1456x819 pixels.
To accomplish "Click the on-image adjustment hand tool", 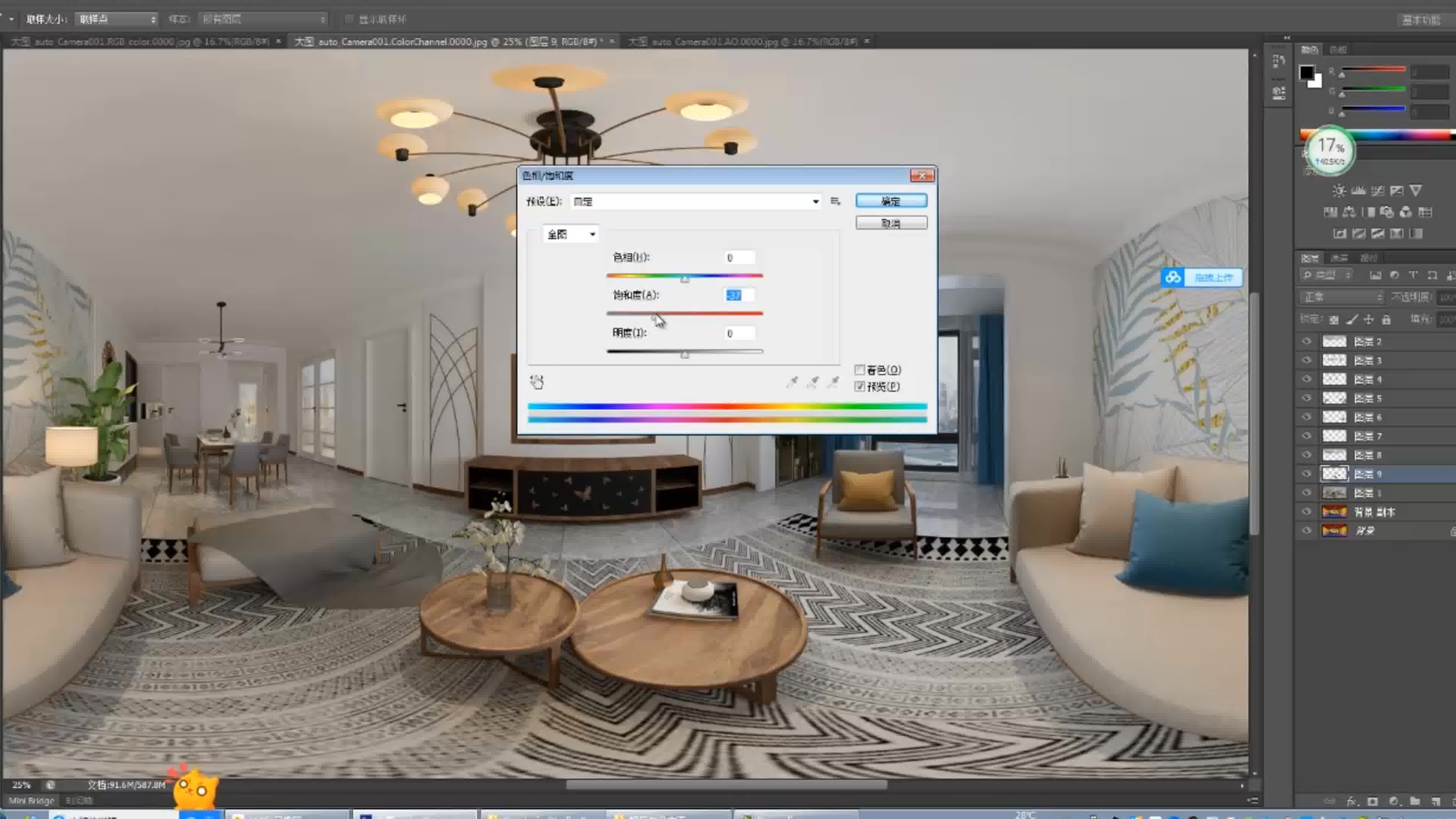I will click(537, 382).
